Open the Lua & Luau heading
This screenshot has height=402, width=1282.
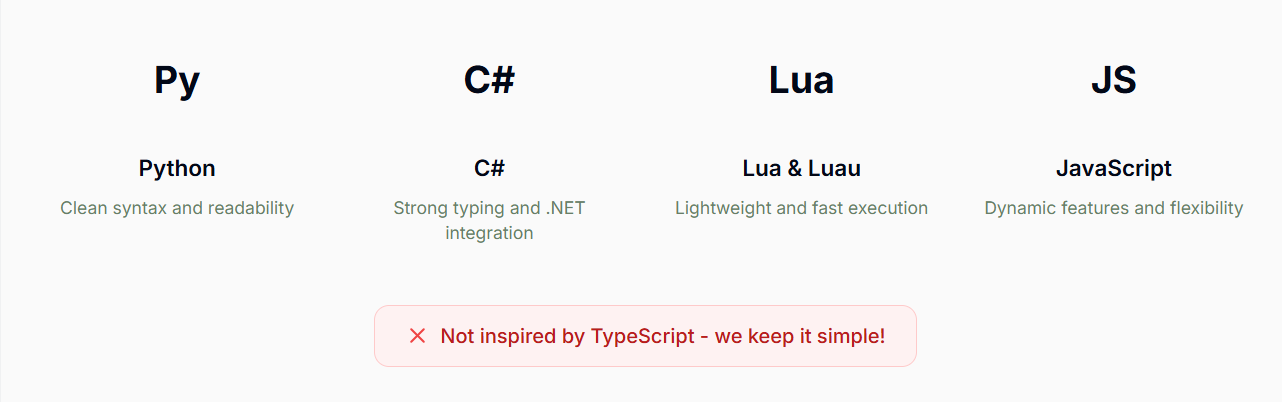pyautogui.click(x=801, y=168)
